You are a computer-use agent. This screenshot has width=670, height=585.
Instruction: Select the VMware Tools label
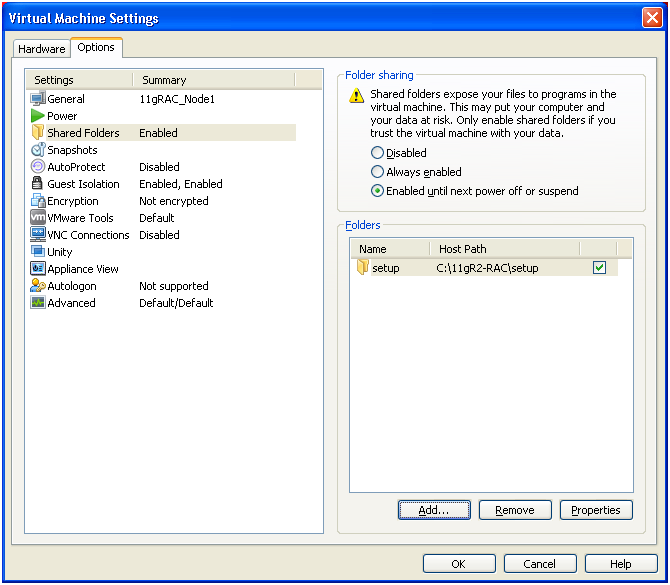[80, 218]
